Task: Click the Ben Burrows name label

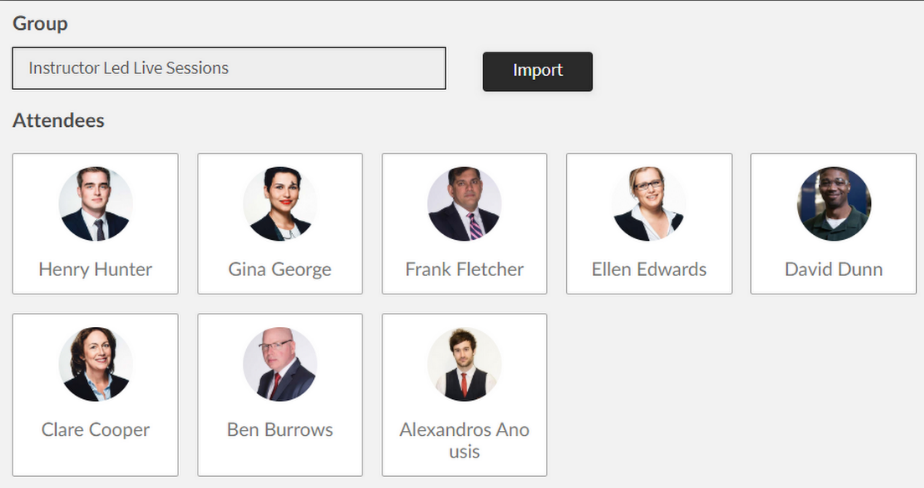Action: [280, 430]
